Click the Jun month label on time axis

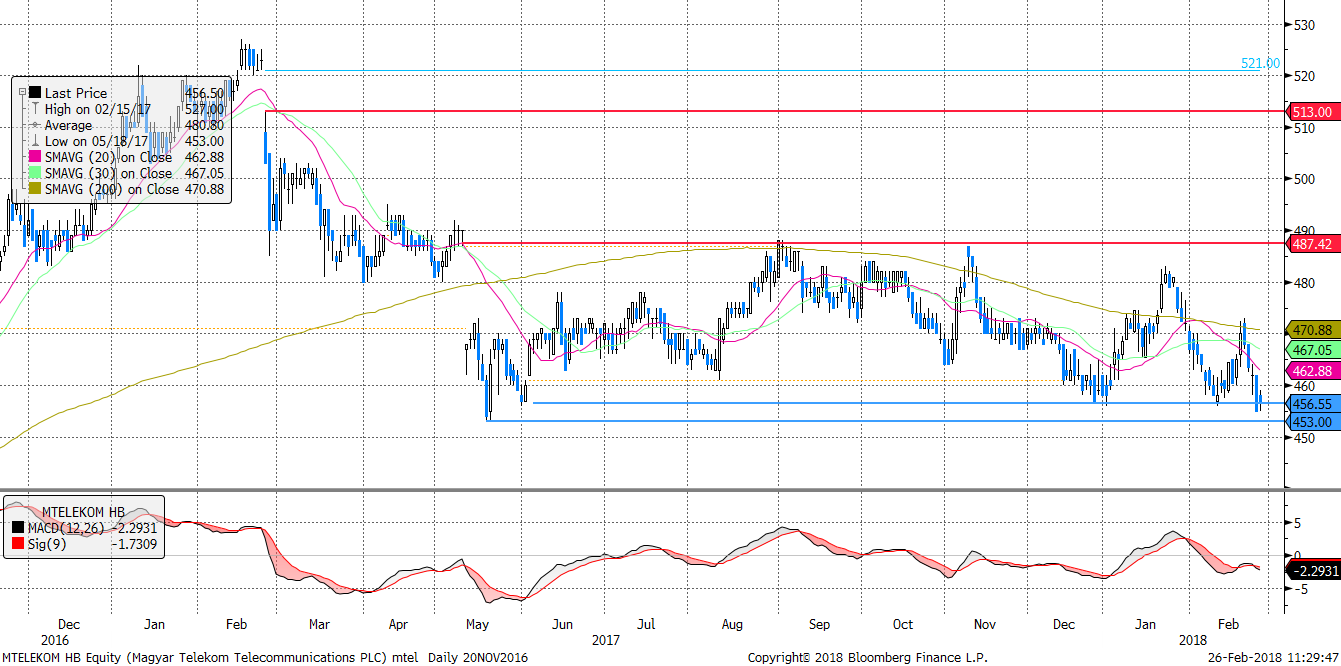[562, 624]
